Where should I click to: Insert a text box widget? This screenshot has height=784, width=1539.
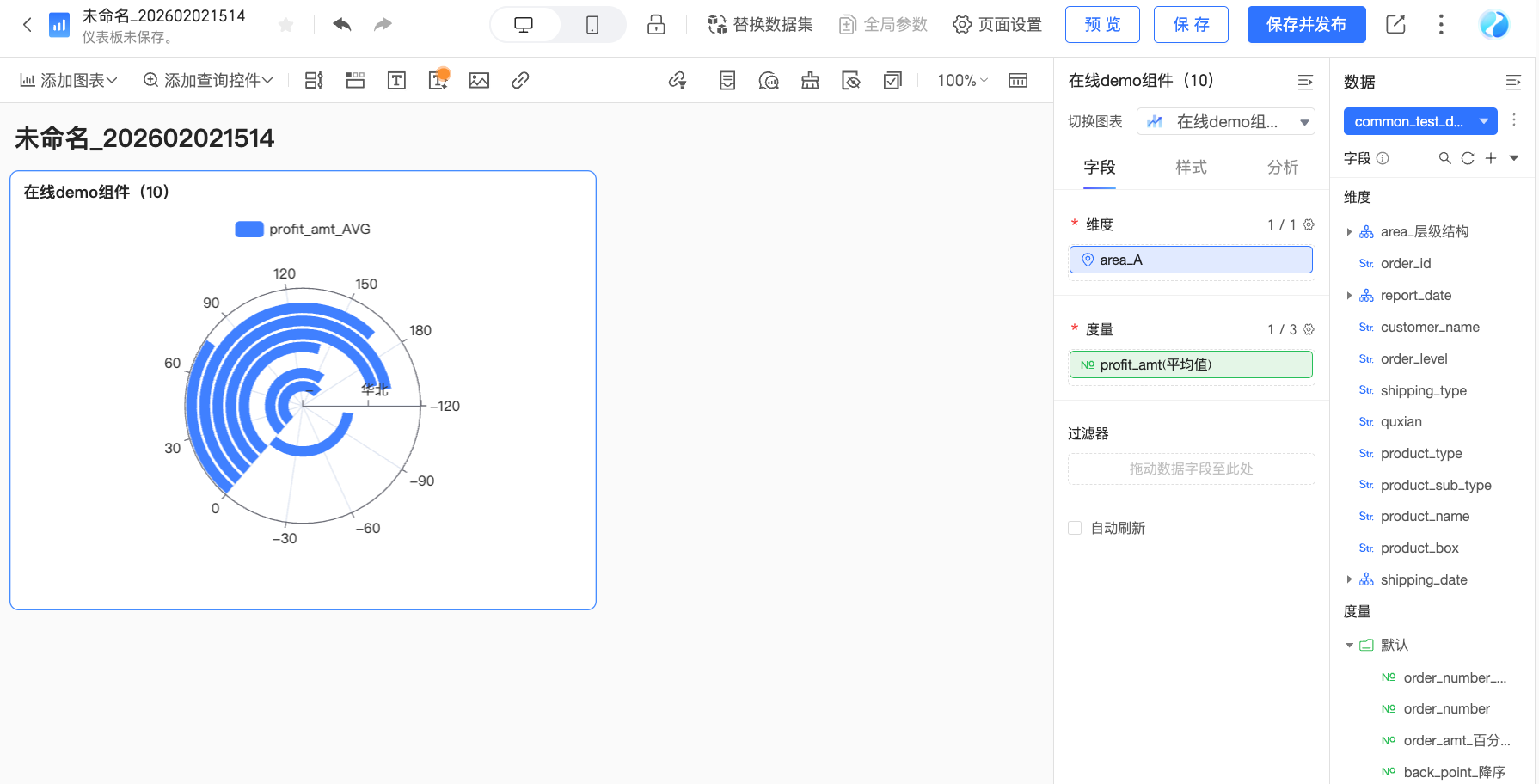(396, 81)
